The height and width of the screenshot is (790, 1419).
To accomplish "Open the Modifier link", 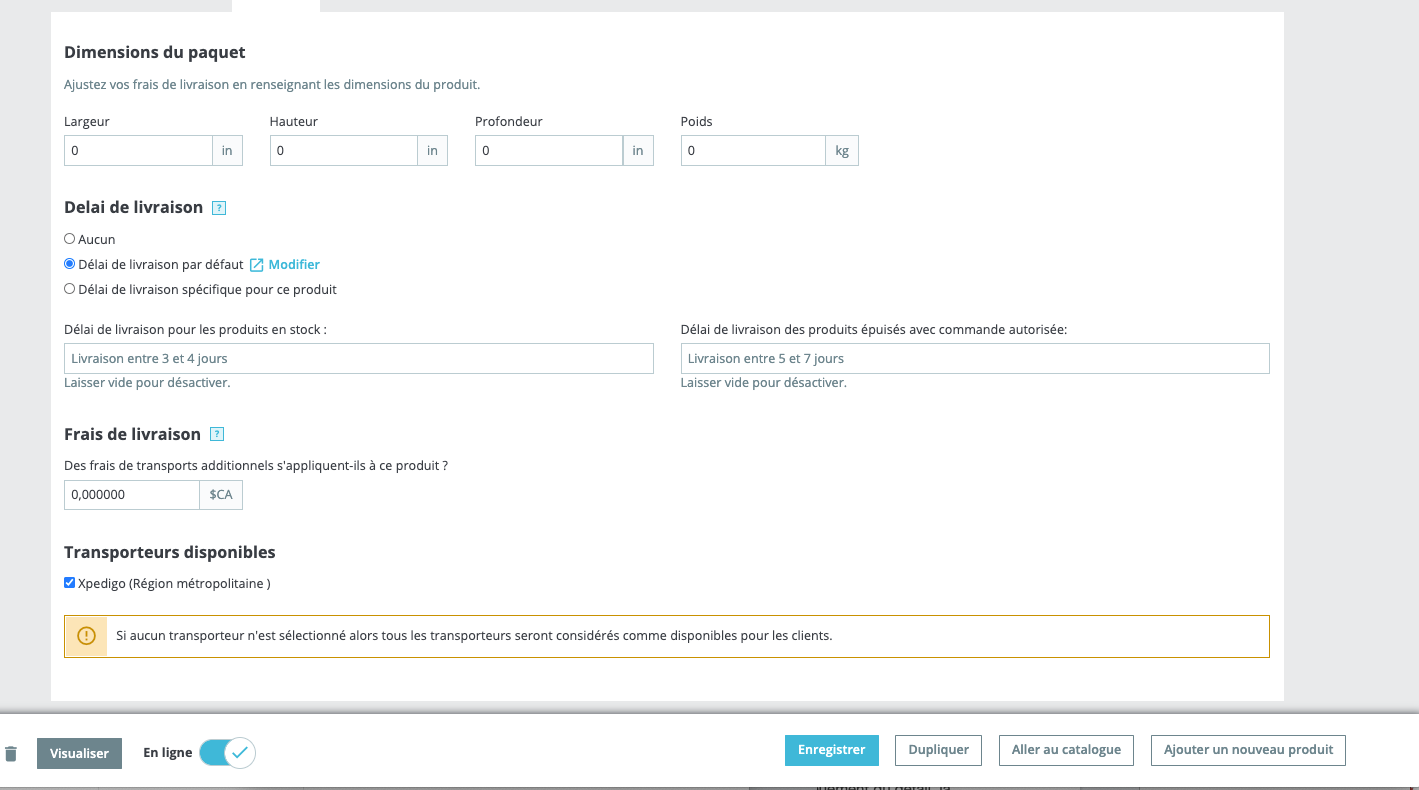I will click(294, 265).
